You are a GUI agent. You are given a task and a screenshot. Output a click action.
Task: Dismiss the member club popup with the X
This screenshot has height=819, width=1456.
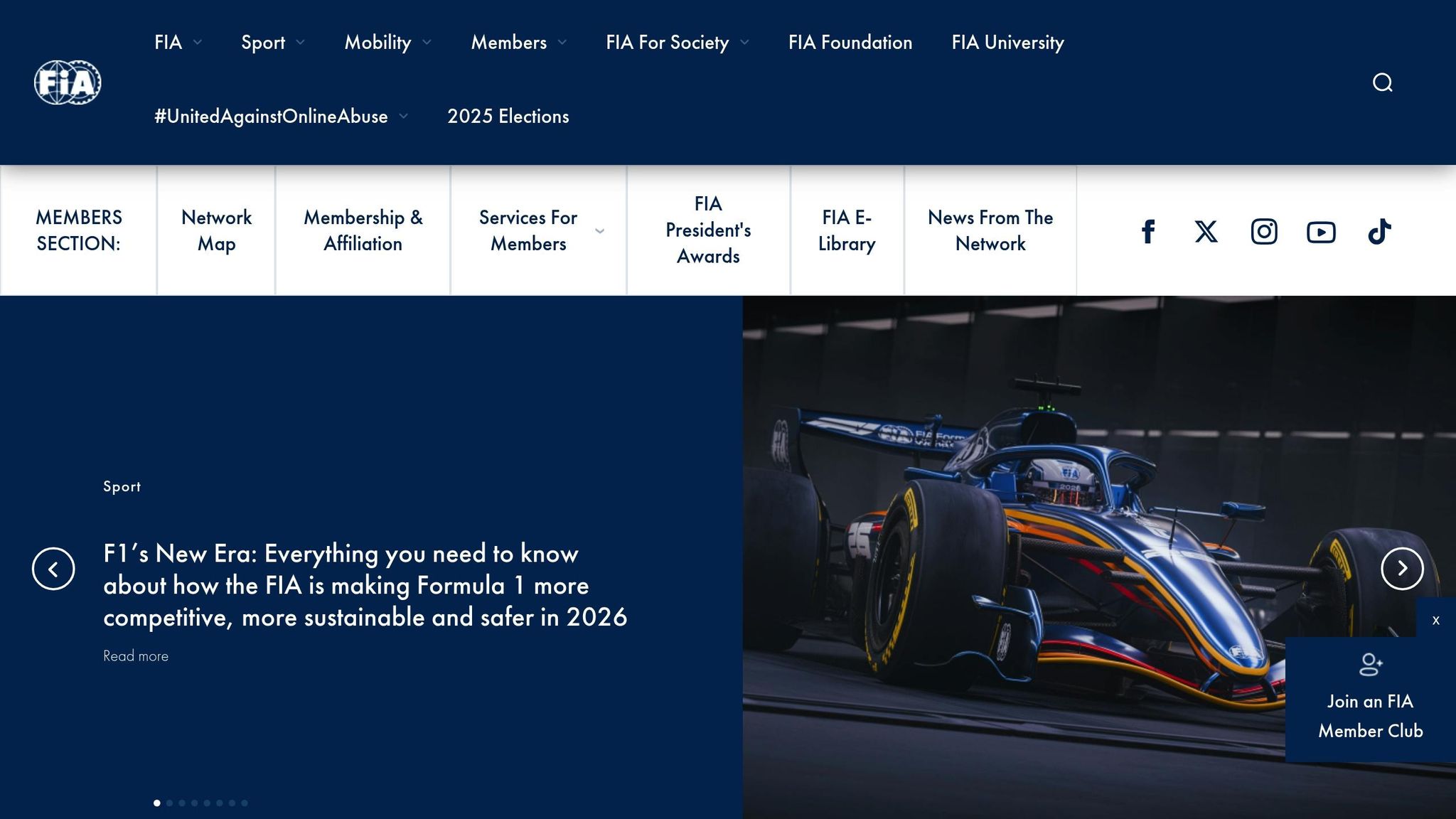[1435, 619]
